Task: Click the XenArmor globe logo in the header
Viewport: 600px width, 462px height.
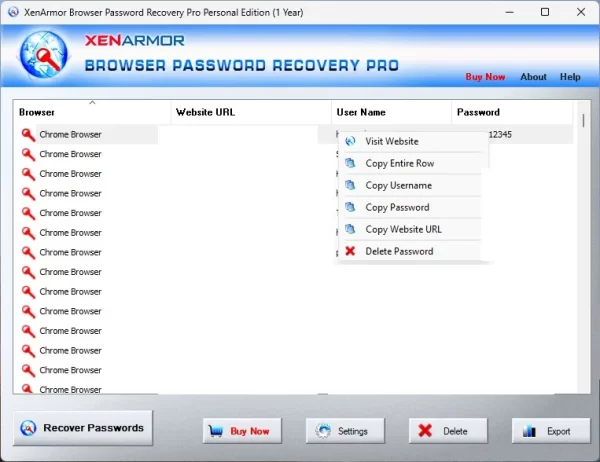Action: (44, 55)
